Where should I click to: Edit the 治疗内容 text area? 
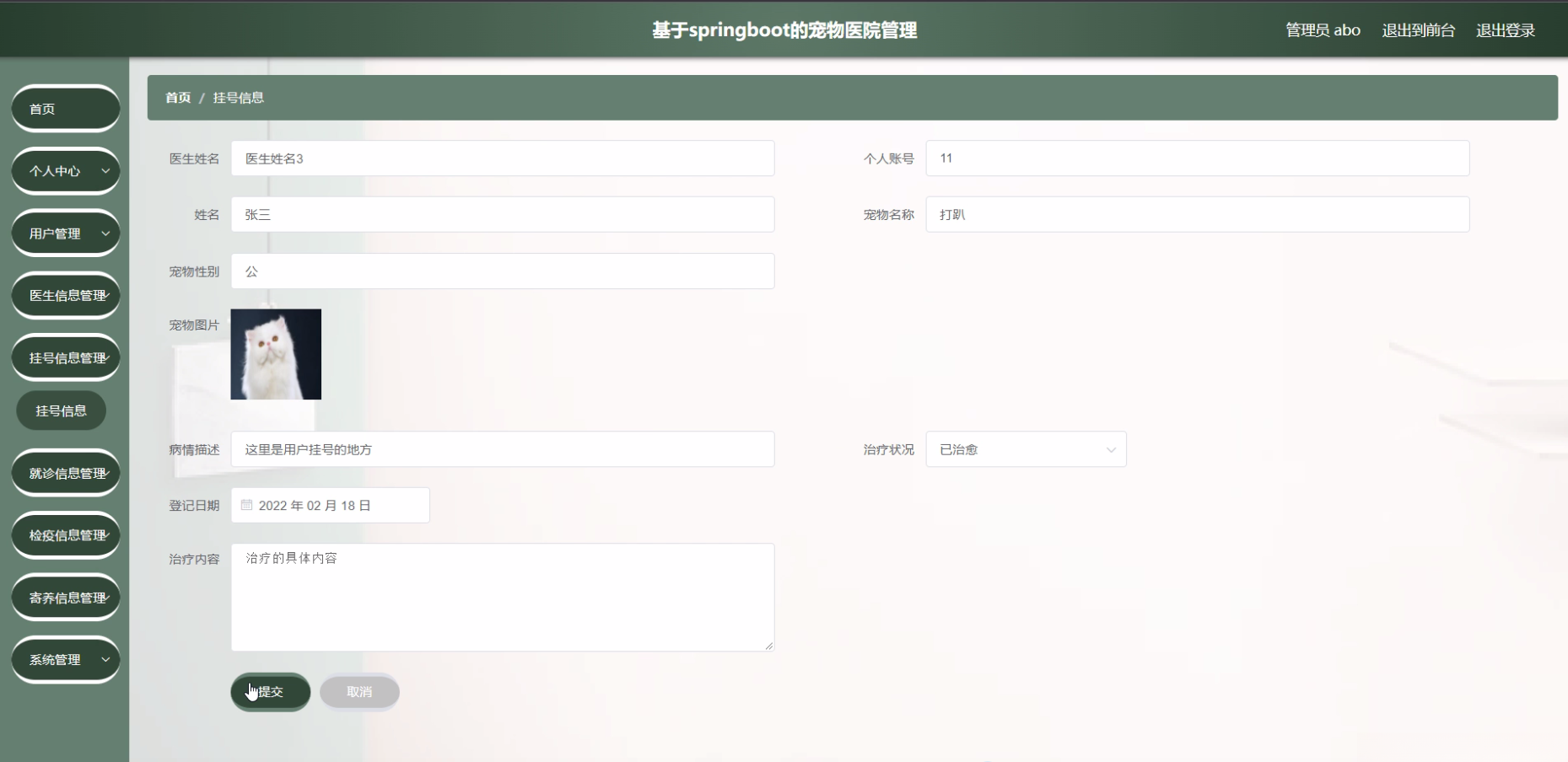coord(503,598)
